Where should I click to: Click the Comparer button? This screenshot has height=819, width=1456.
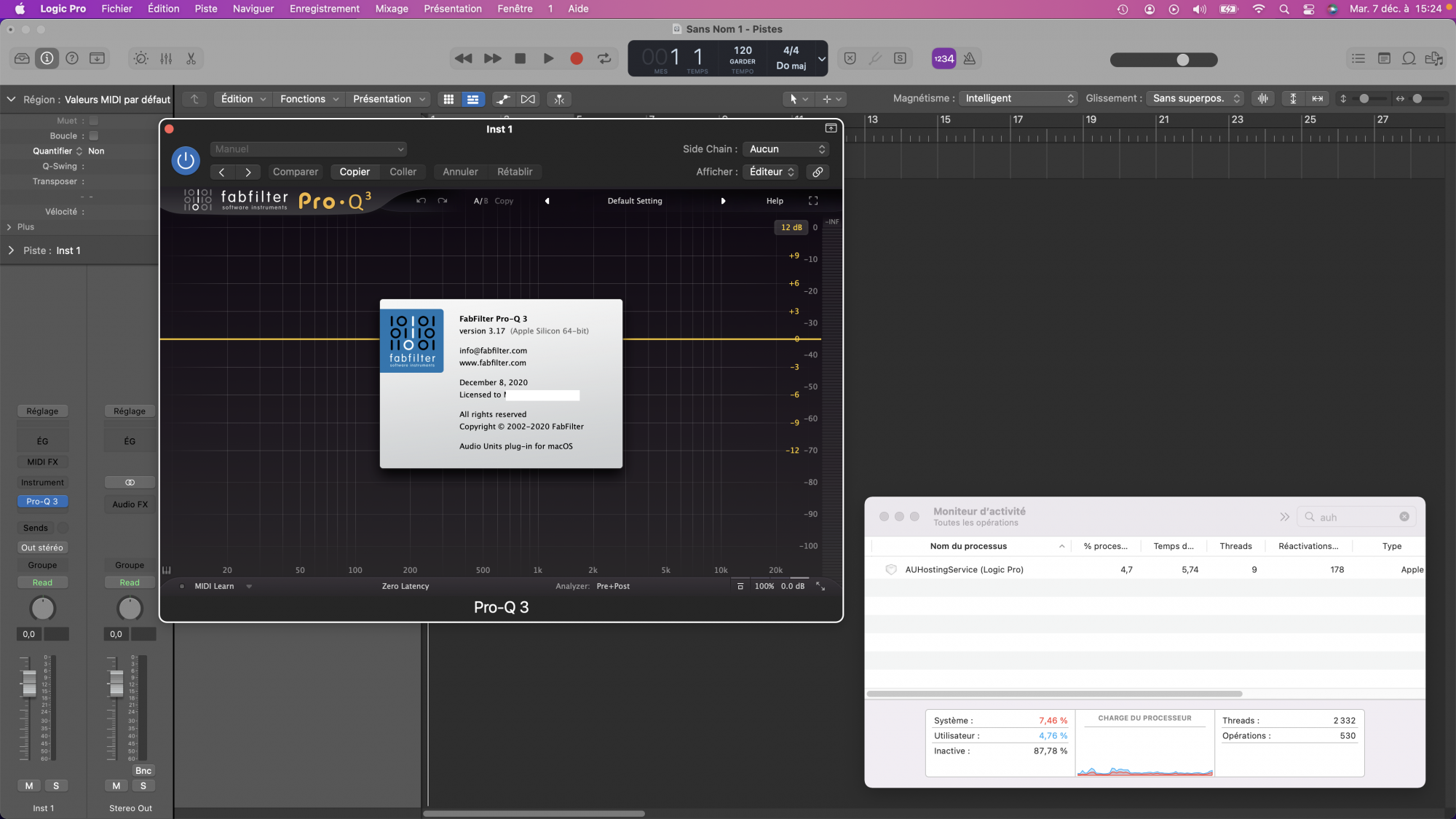(x=295, y=172)
